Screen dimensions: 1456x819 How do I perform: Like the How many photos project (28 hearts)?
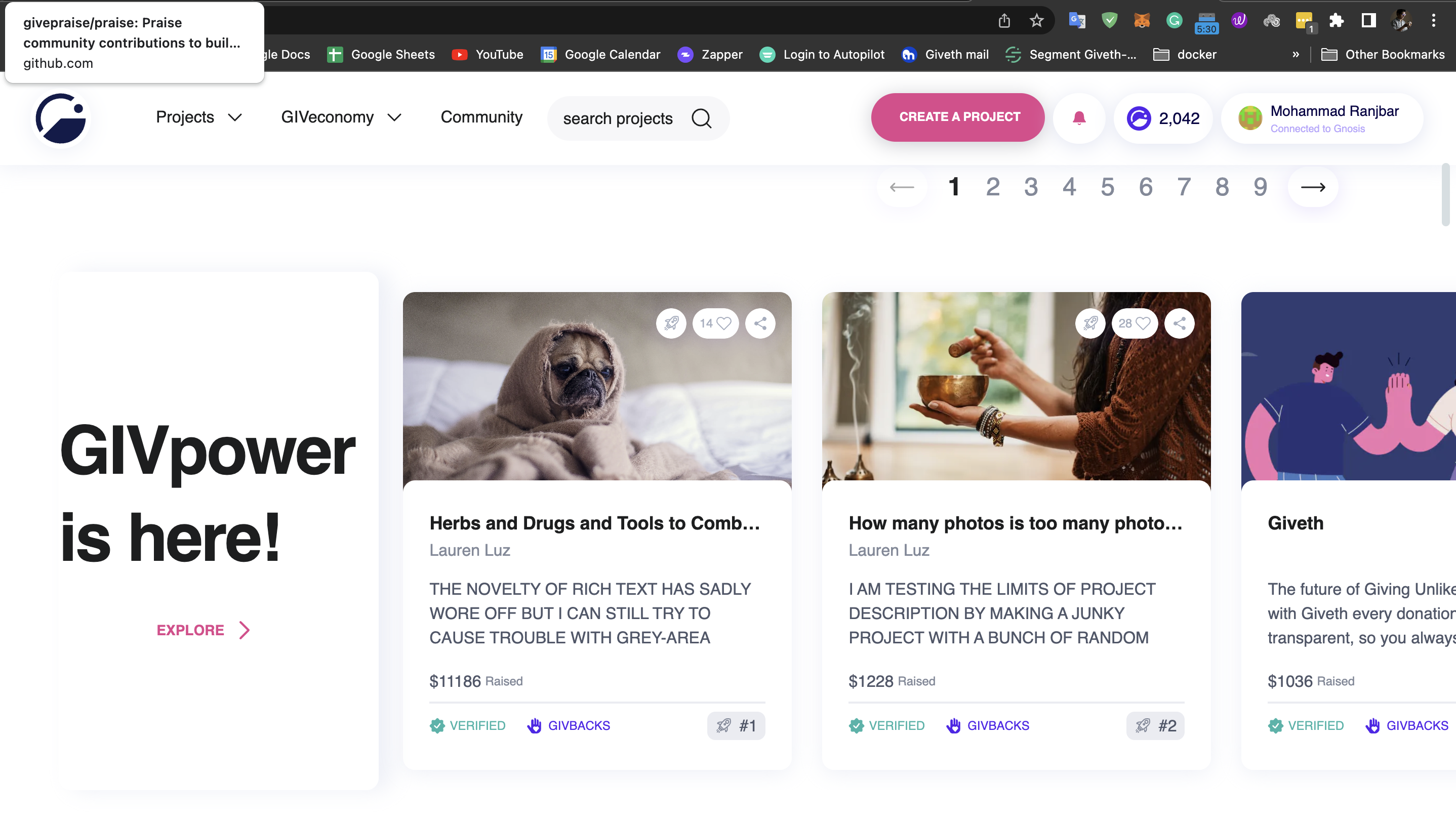coord(1135,323)
